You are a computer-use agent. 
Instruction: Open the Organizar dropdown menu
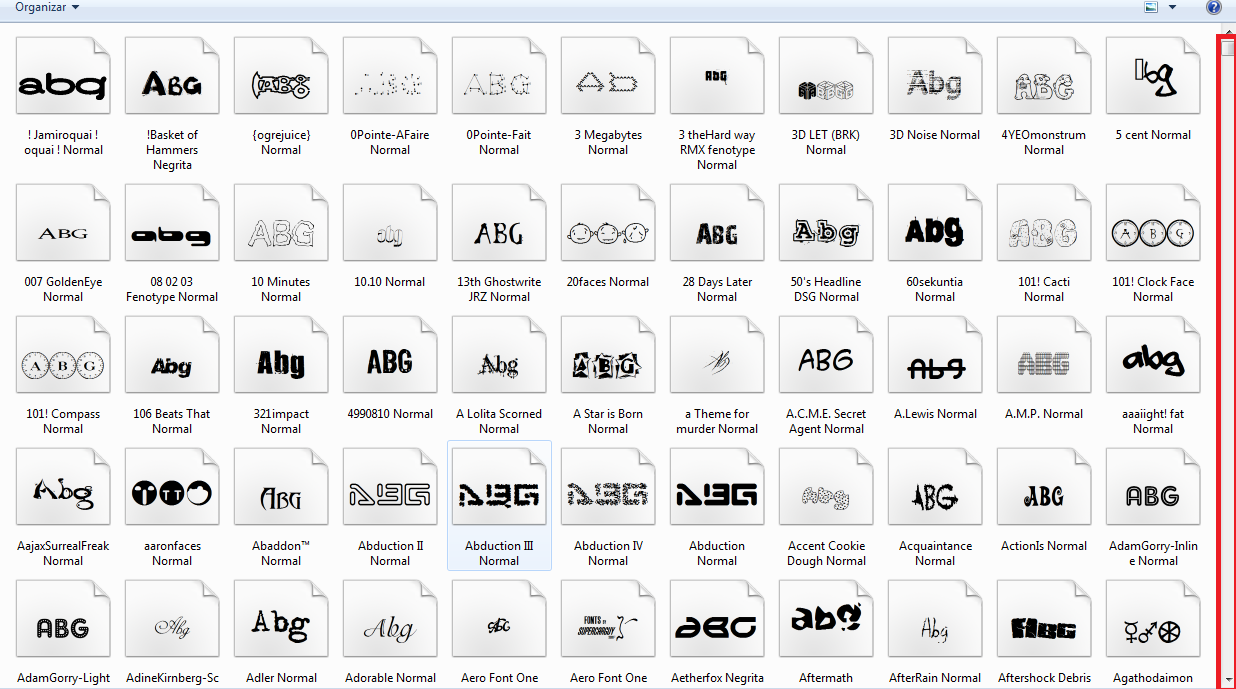tap(46, 7)
